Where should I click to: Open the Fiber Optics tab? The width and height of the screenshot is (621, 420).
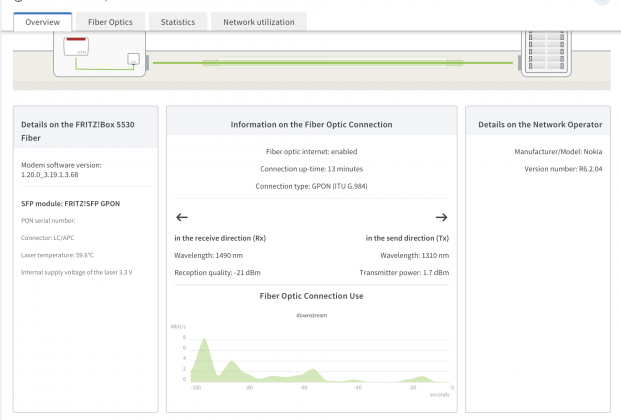(x=110, y=21)
